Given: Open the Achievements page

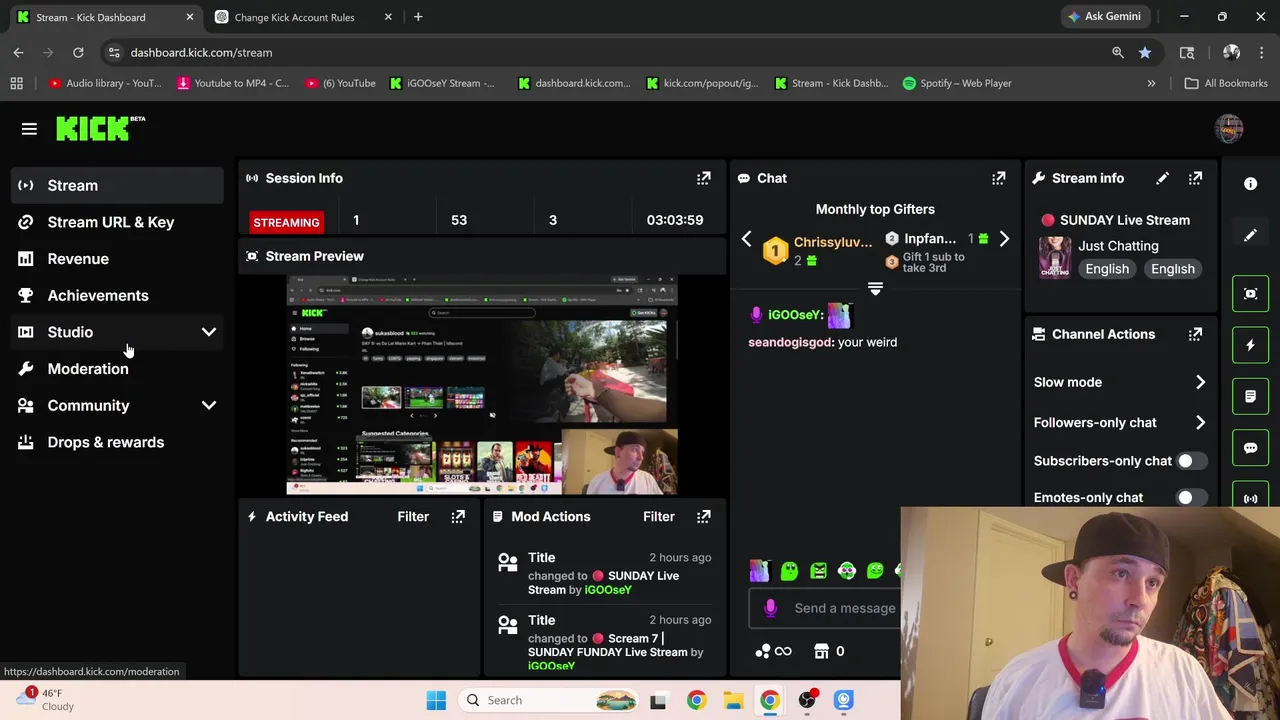Looking at the screenshot, I should coord(118,295).
